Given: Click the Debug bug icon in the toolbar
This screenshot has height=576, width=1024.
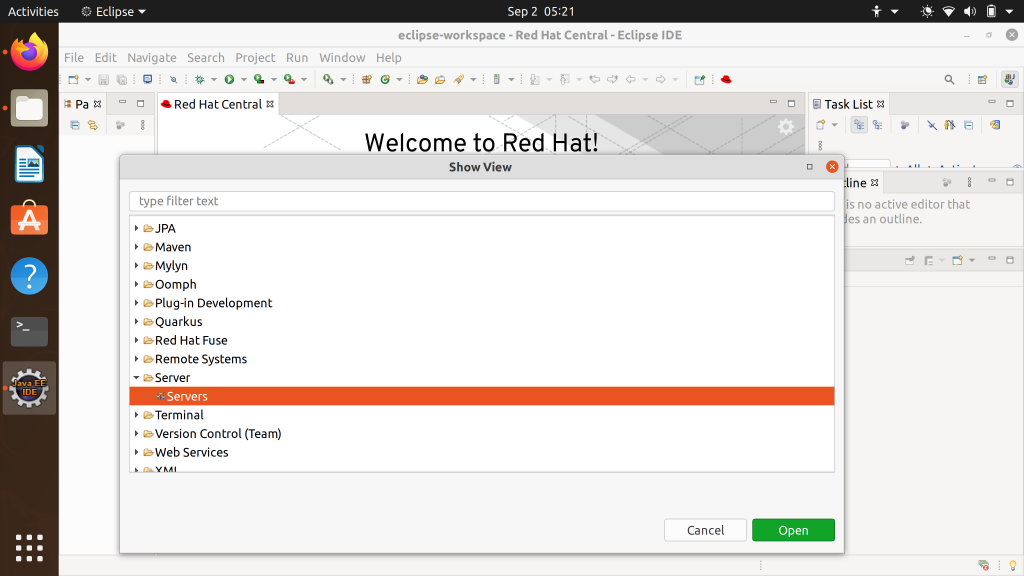Looking at the screenshot, I should pos(200,79).
